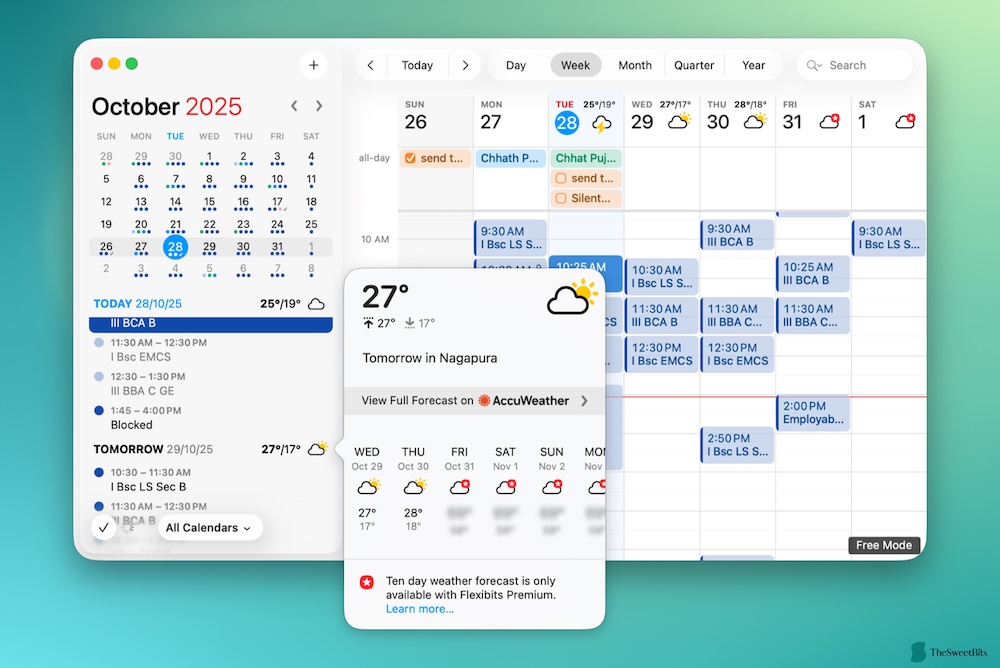Toggle completed tasks with the checkmark circle
The width and height of the screenshot is (1000, 668).
(104, 527)
